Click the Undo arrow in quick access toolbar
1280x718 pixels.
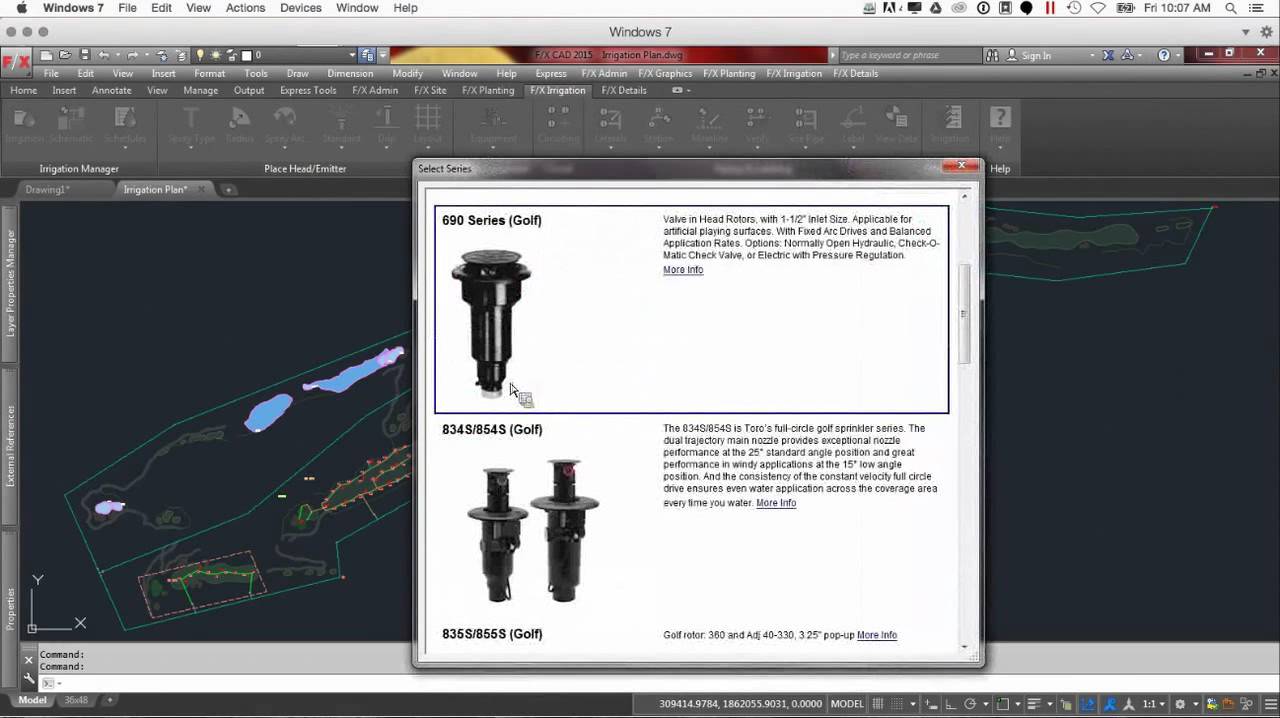click(x=103, y=55)
